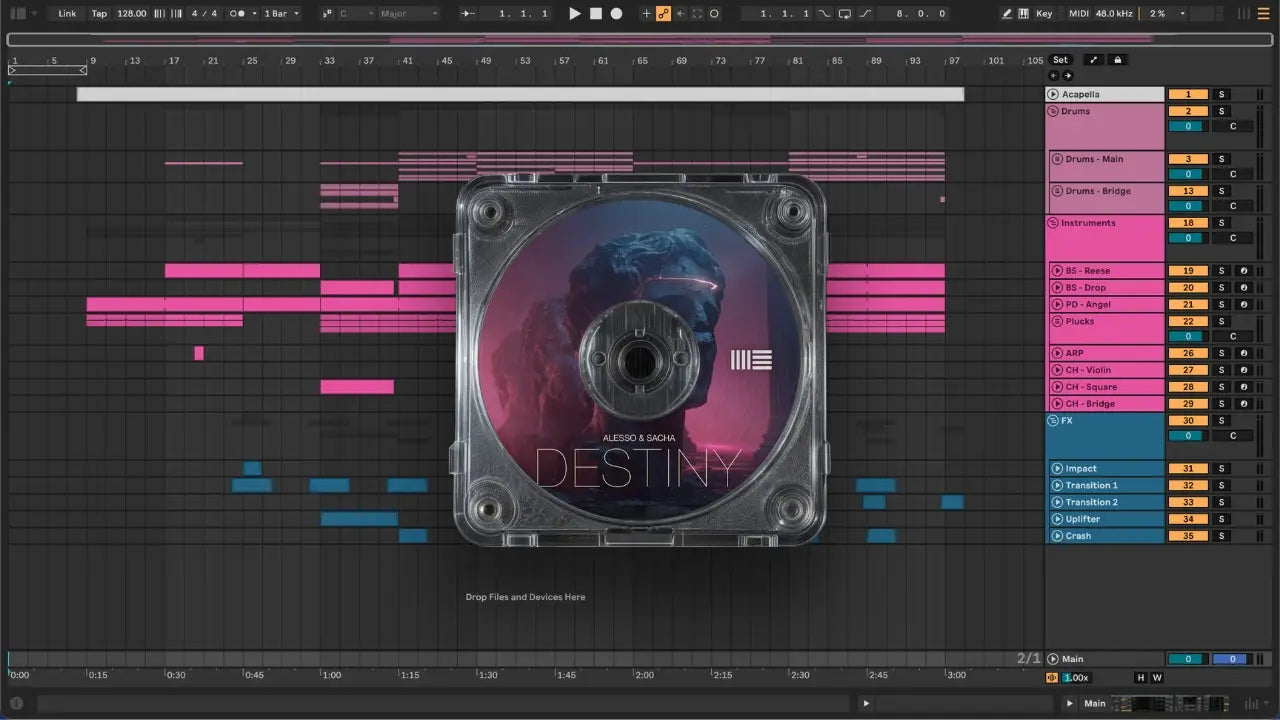
Task: Toggle the arrangement Loop switch
Action: point(845,14)
